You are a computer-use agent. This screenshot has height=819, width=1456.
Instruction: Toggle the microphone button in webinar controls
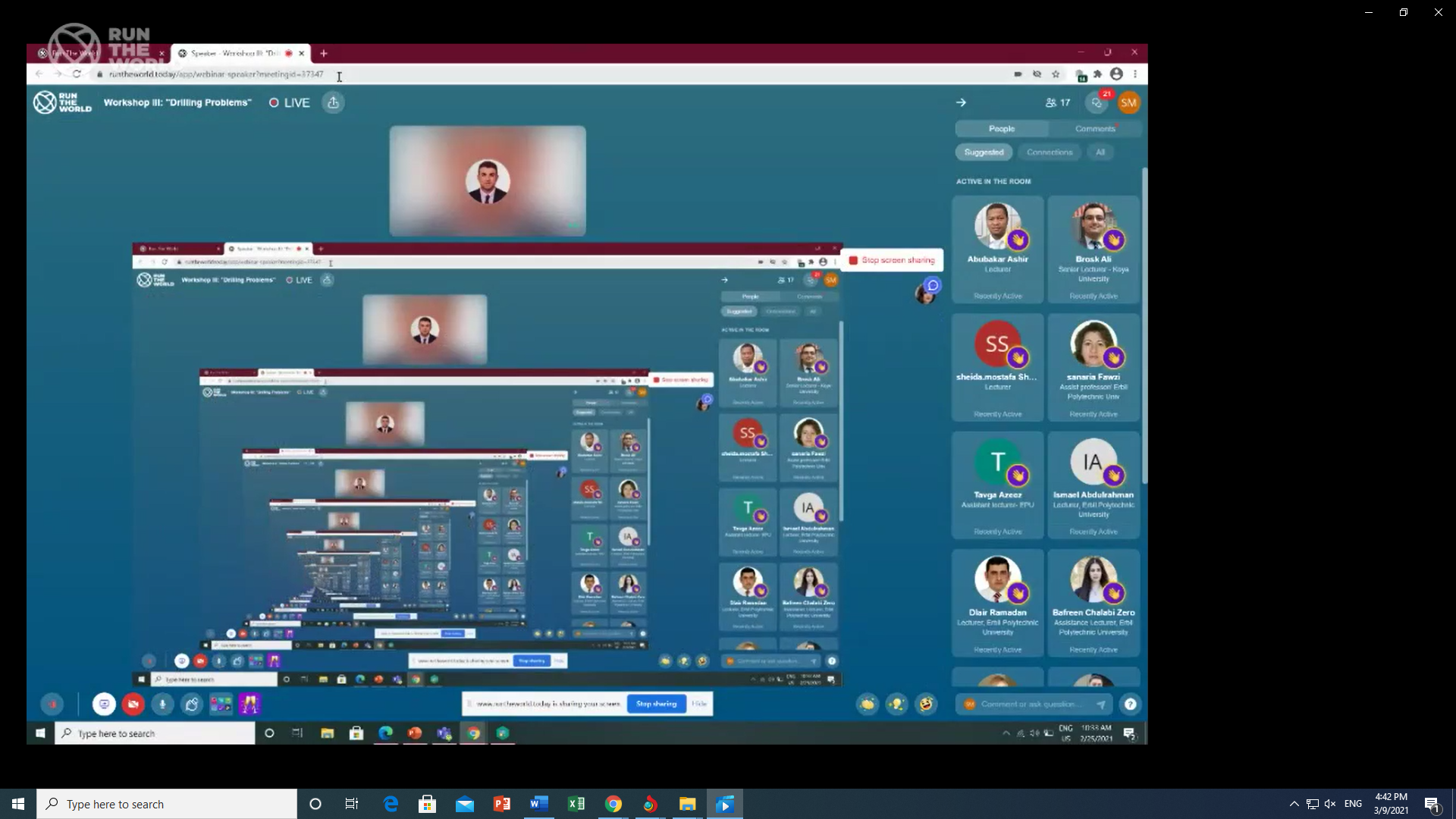tap(162, 704)
